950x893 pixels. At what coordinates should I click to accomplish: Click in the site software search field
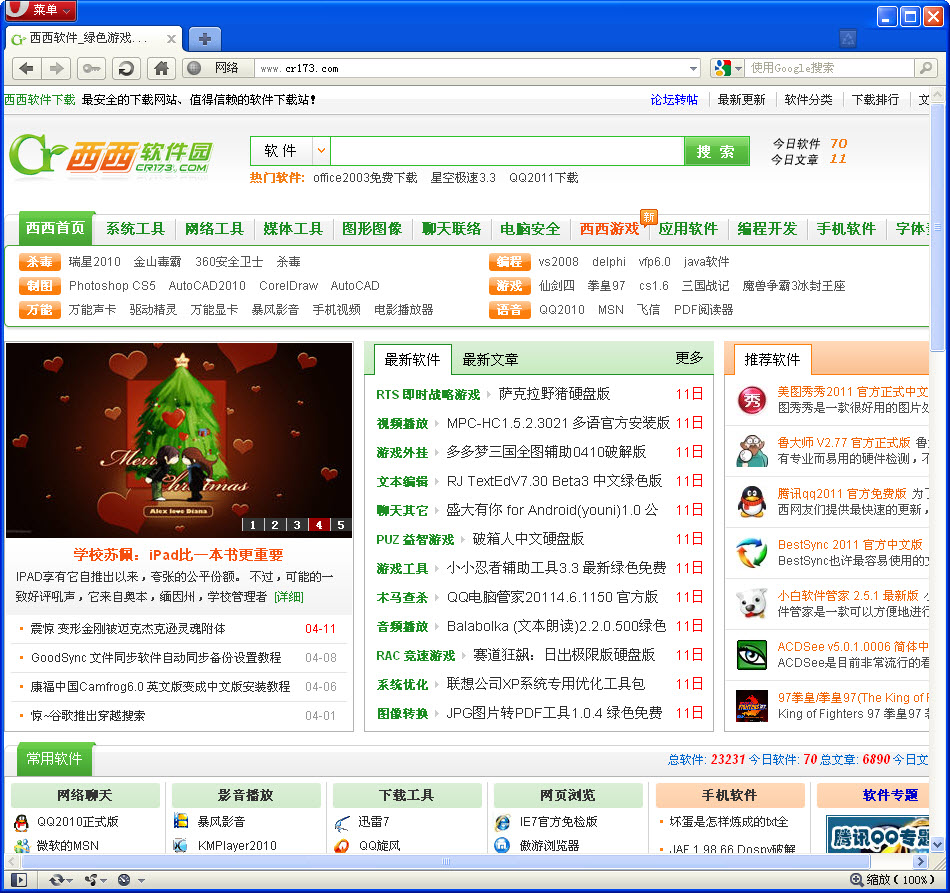508,151
